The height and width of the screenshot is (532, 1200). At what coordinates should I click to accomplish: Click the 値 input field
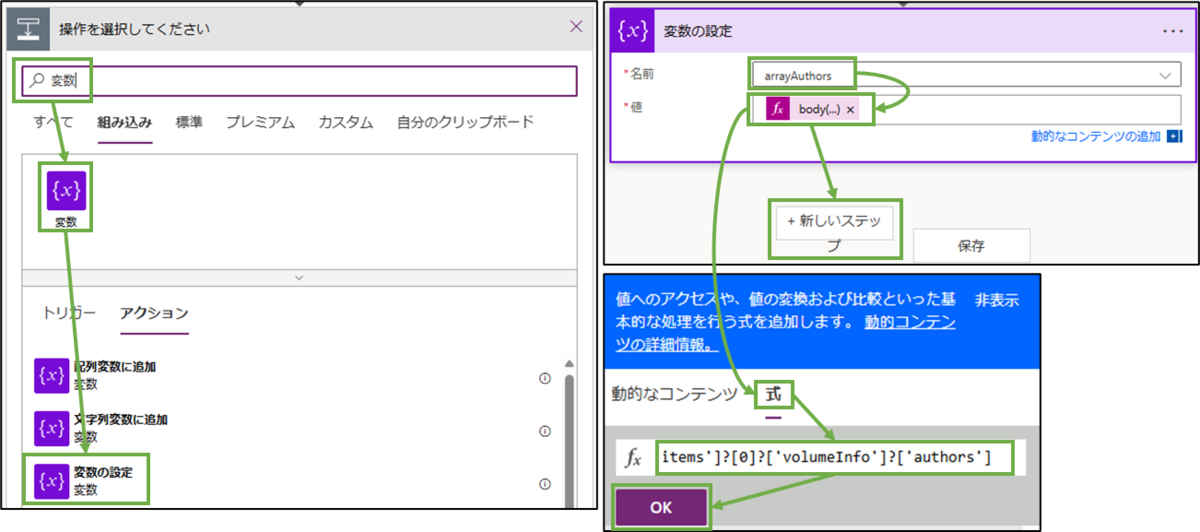click(x=965, y=110)
